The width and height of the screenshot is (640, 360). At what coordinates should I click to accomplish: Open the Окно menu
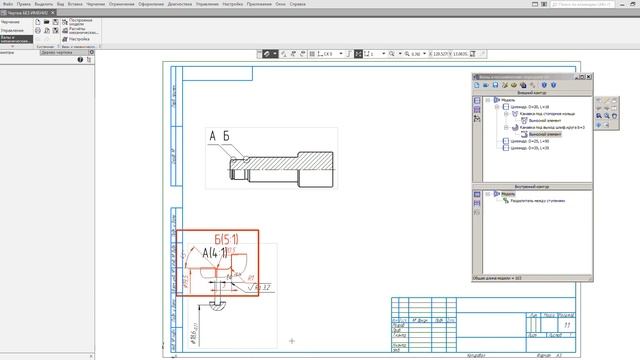tap(280, 4)
